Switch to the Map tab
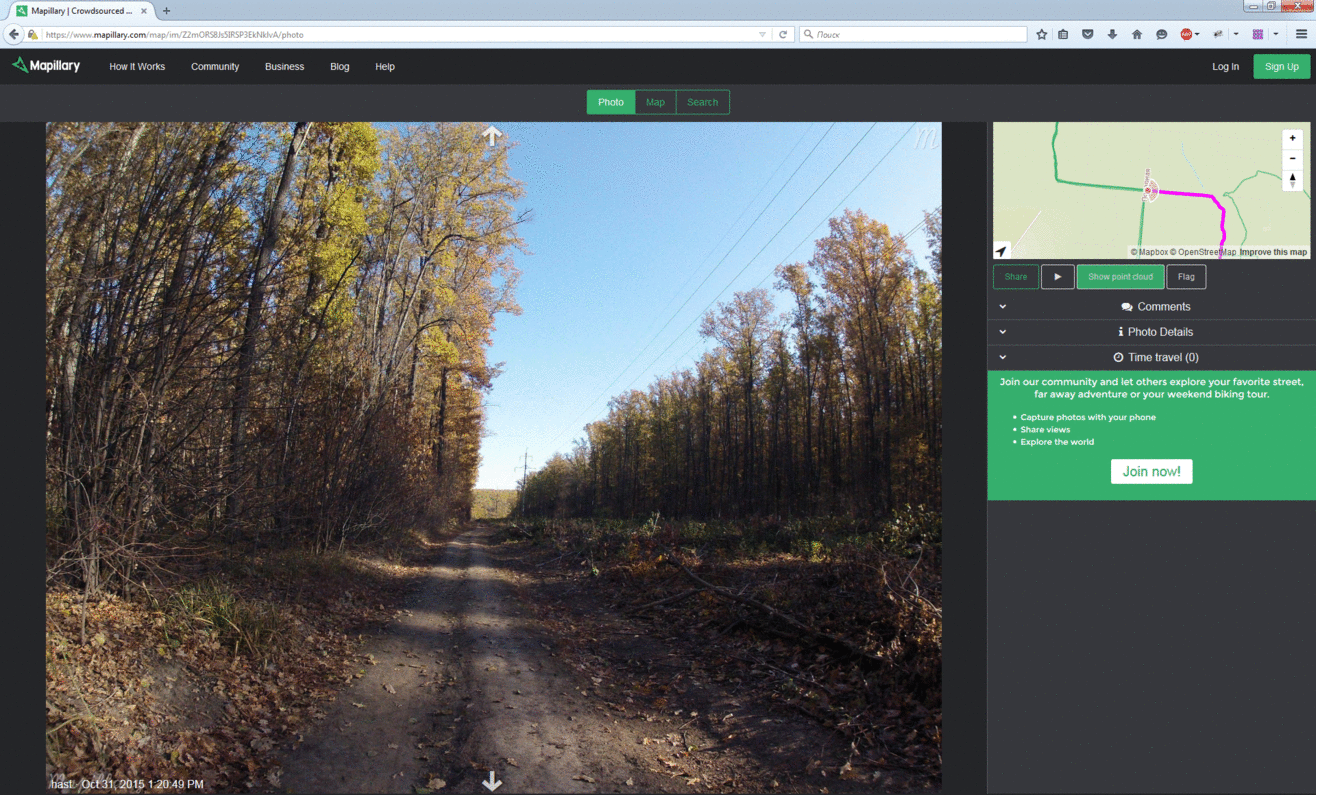This screenshot has height=795, width=1317. (x=655, y=102)
